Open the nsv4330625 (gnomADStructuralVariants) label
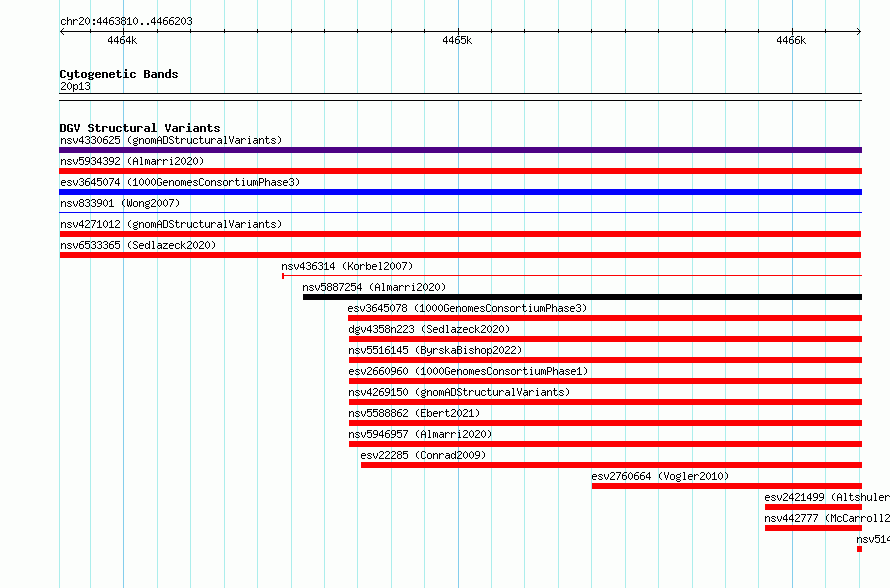890x588 pixels. click(x=171, y=140)
